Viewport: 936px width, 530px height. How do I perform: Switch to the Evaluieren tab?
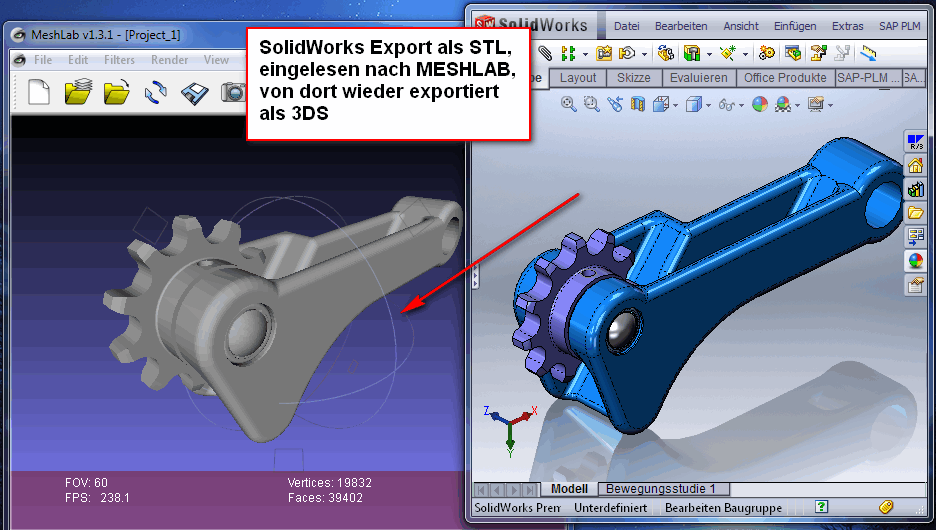(698, 78)
